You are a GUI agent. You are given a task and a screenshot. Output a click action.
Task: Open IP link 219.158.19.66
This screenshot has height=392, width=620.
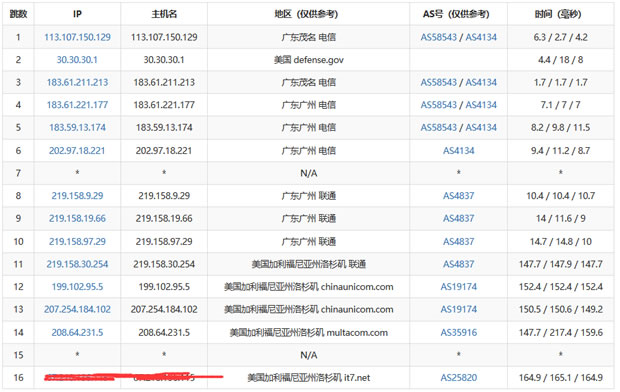click(78, 218)
